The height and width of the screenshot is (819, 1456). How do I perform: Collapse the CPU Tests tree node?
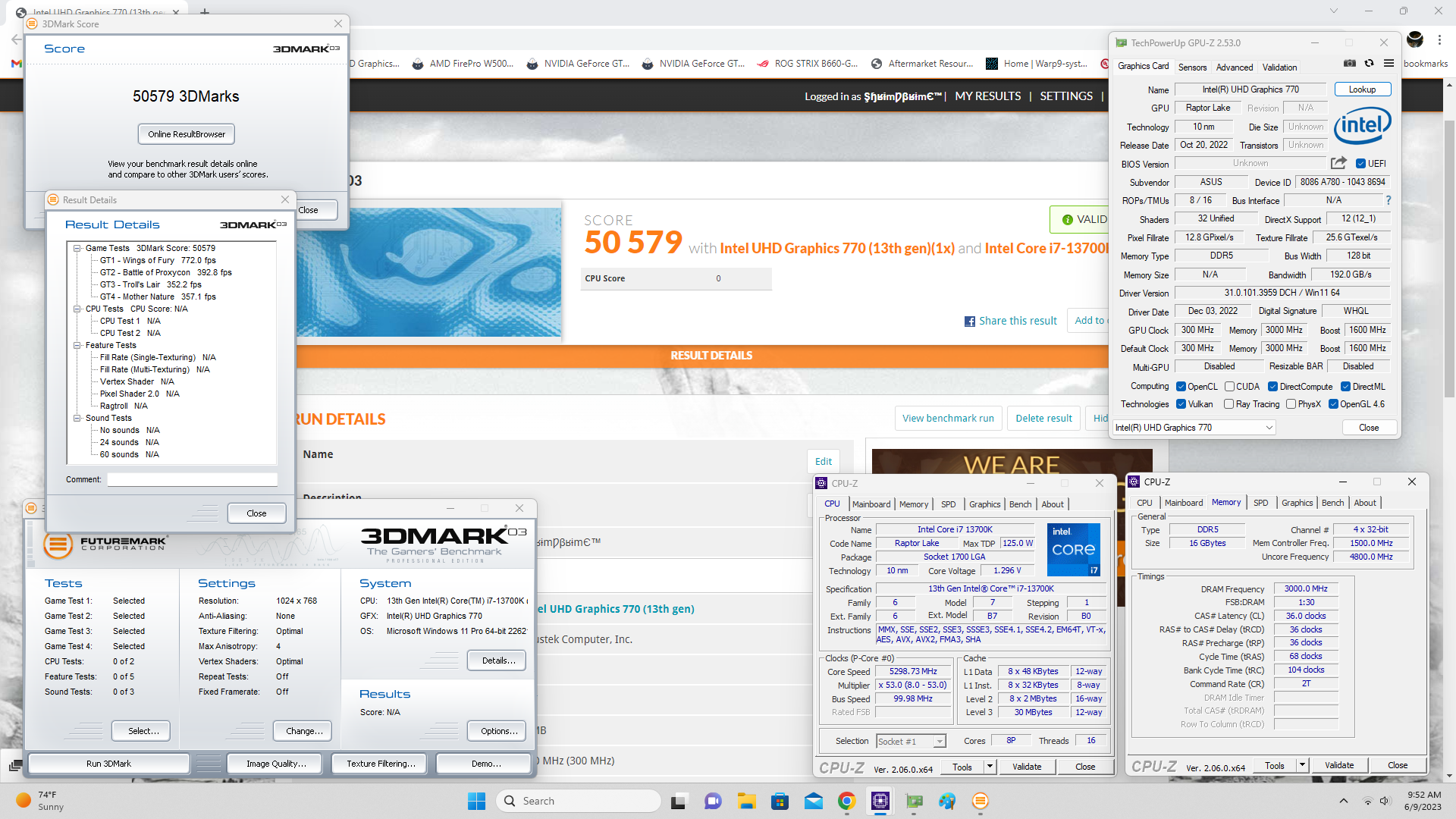77,309
